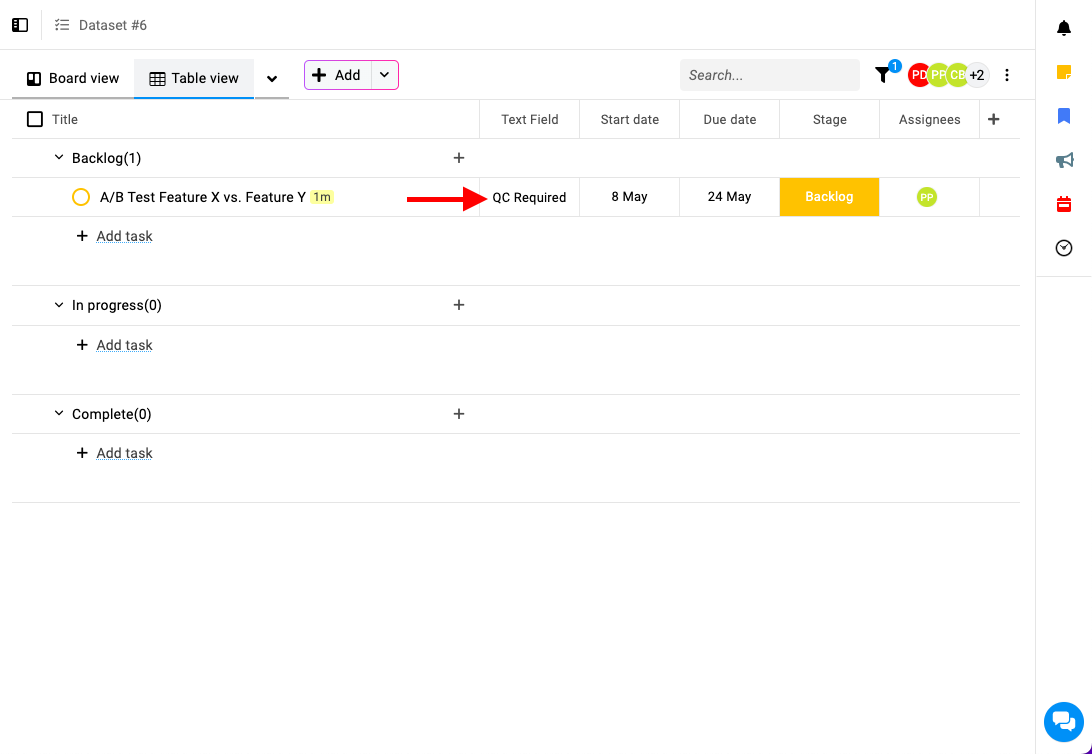Select the Table view tab

[194, 78]
